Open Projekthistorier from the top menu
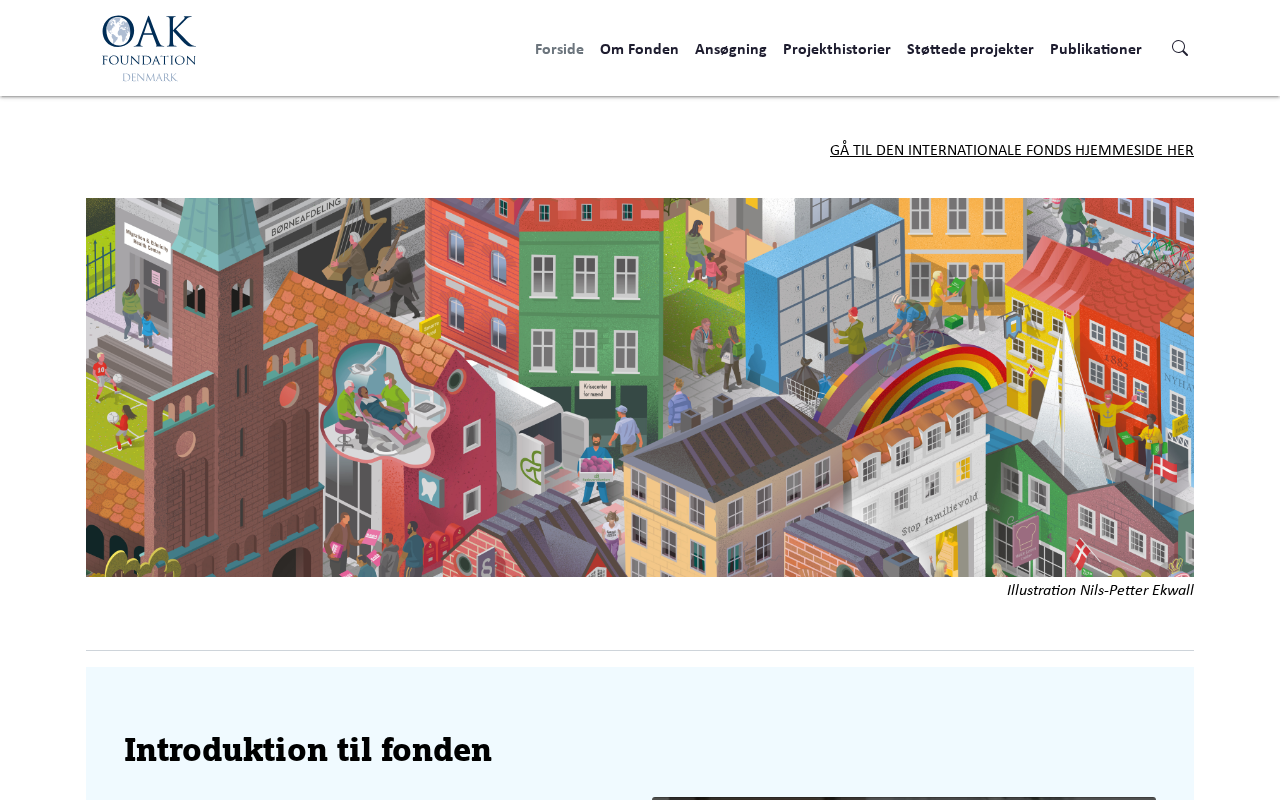This screenshot has width=1280, height=800. tap(837, 49)
